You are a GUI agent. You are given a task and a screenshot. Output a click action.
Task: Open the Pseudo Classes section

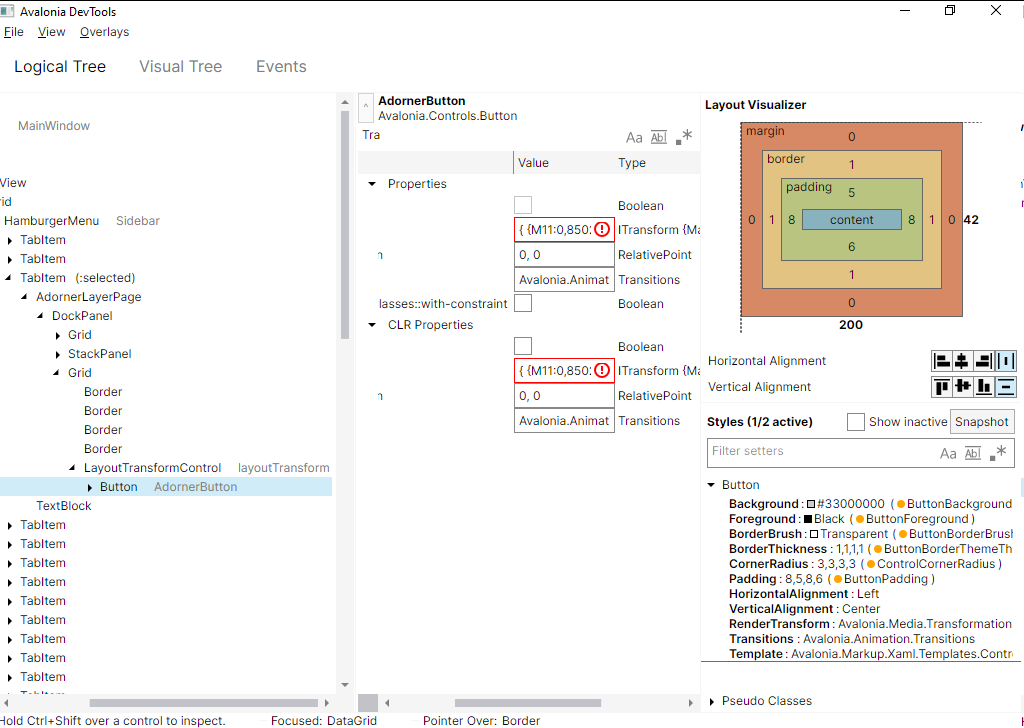tap(712, 700)
